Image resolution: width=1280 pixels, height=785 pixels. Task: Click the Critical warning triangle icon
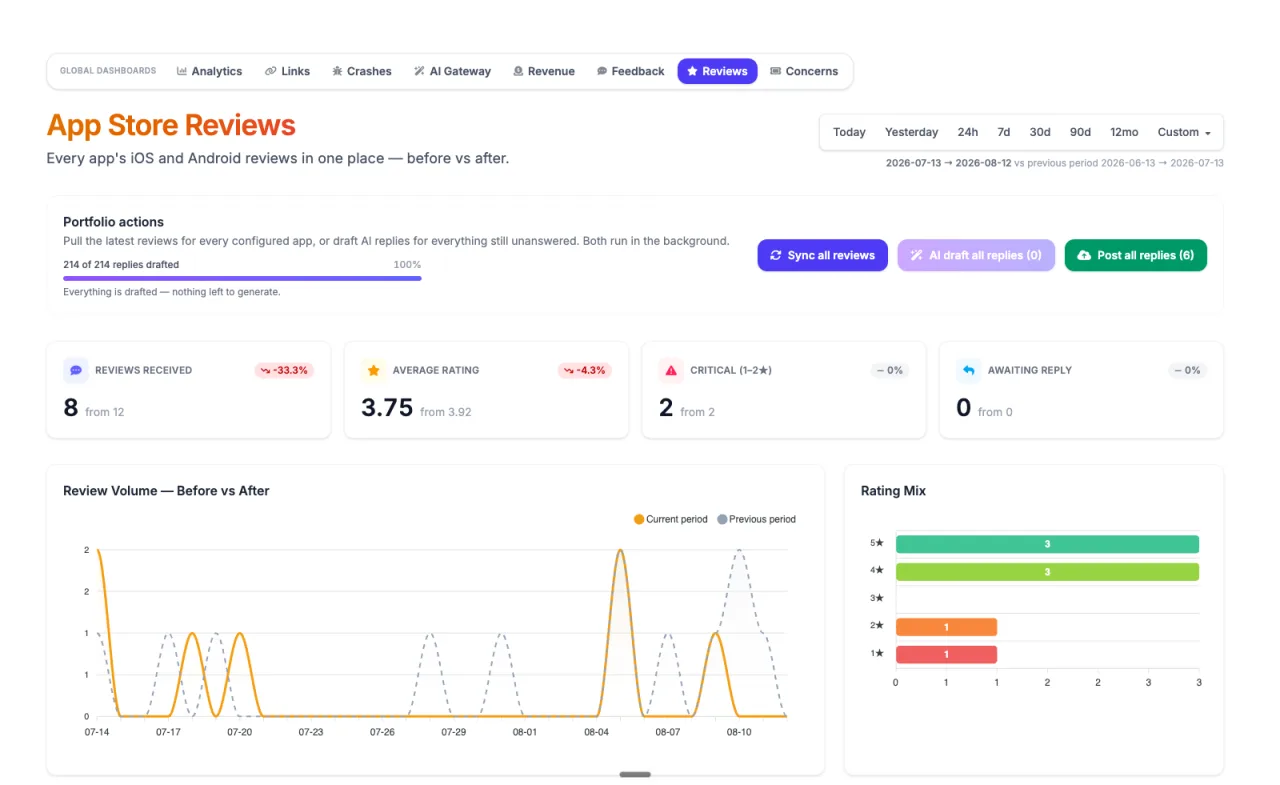(x=671, y=370)
